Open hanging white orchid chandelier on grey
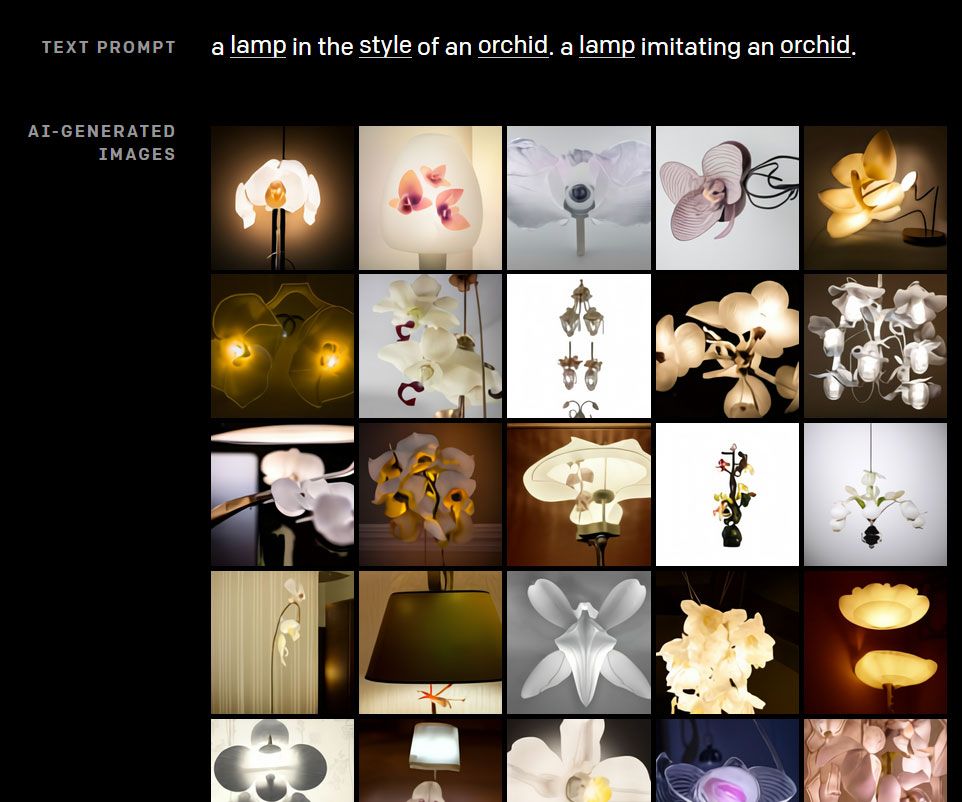This screenshot has width=962, height=802. [x=875, y=494]
